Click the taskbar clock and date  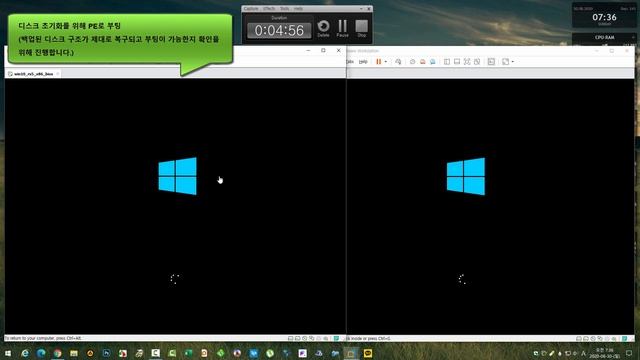[x=604, y=353]
